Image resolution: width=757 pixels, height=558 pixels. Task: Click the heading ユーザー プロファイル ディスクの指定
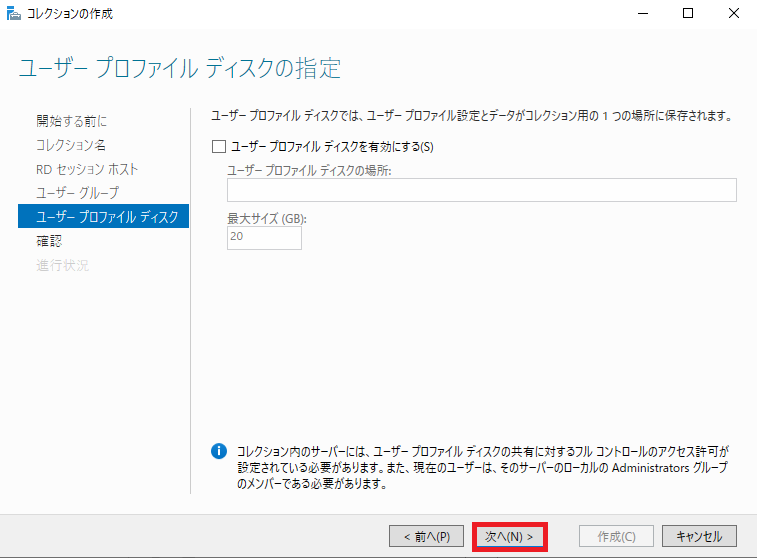[180, 68]
